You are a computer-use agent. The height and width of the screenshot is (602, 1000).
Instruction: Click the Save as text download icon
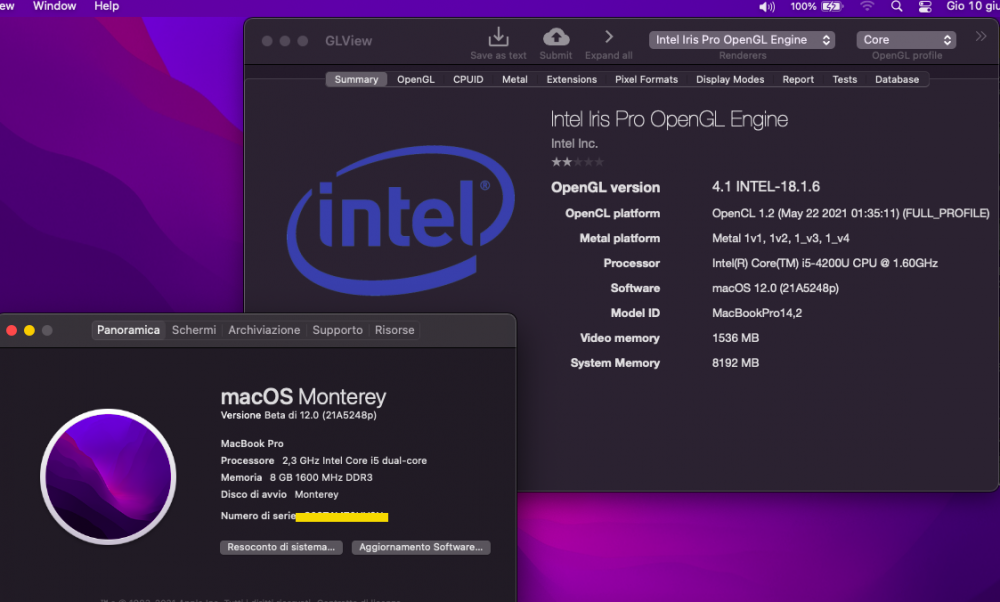coord(498,37)
